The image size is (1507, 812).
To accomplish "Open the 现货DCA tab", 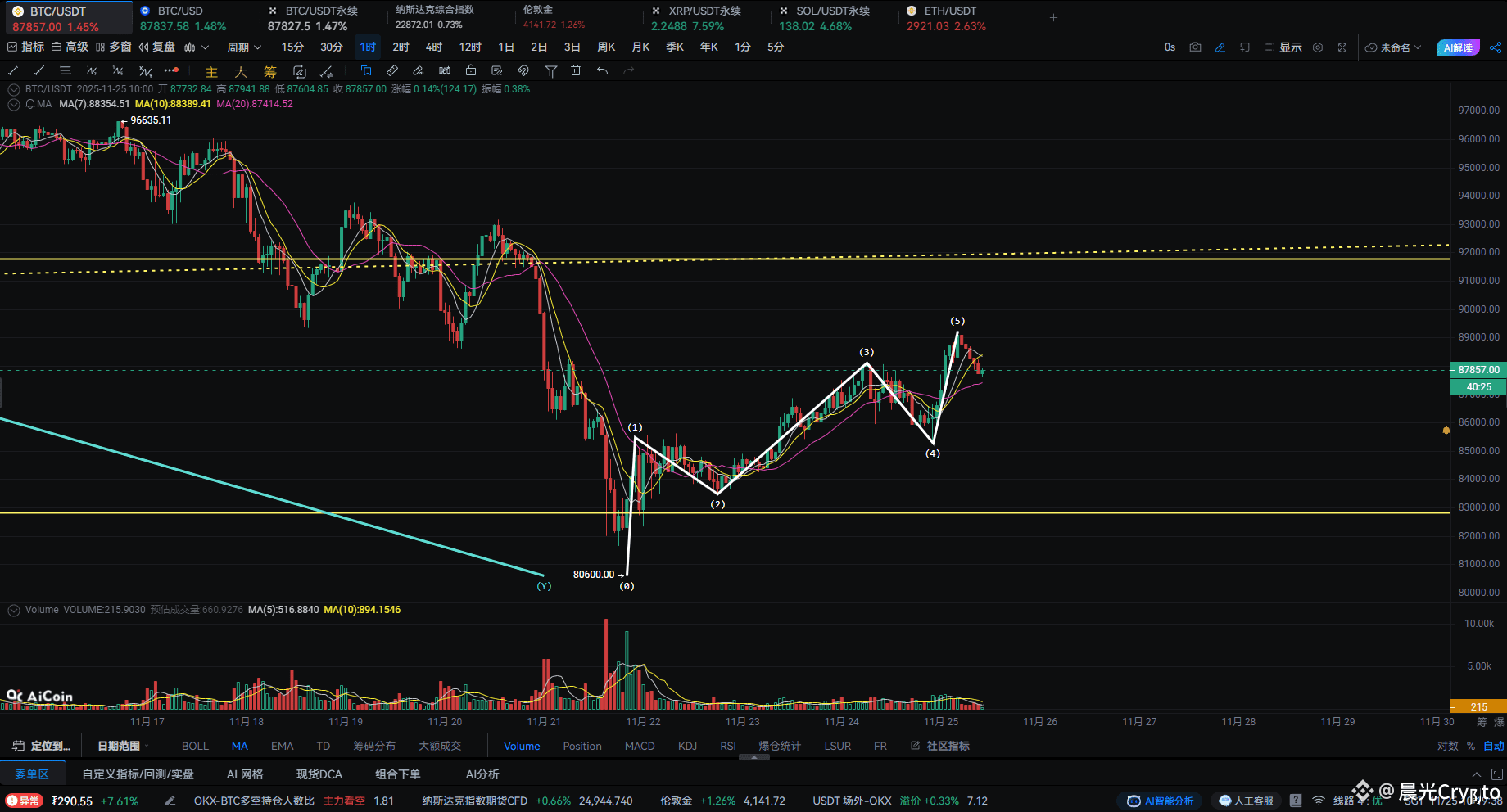I will pyautogui.click(x=319, y=774).
